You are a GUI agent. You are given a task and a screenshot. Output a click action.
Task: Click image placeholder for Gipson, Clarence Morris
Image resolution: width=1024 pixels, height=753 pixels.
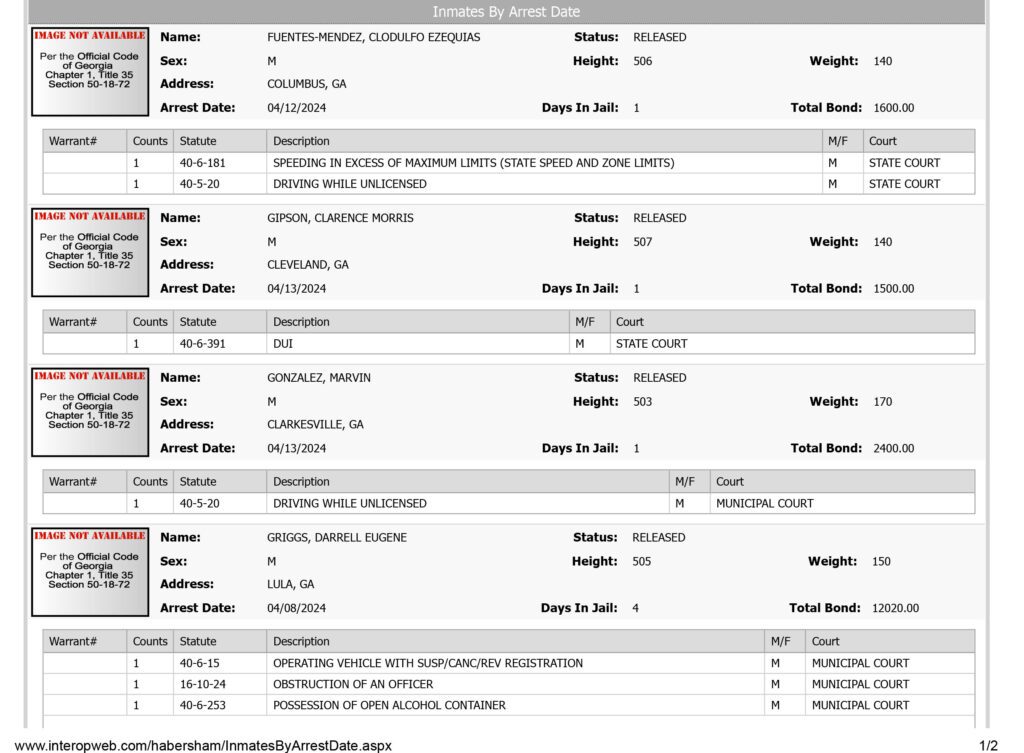pos(90,252)
